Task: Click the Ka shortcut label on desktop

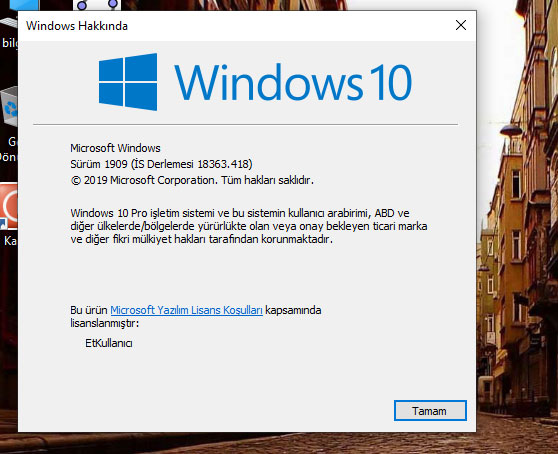Action: click(x=10, y=241)
